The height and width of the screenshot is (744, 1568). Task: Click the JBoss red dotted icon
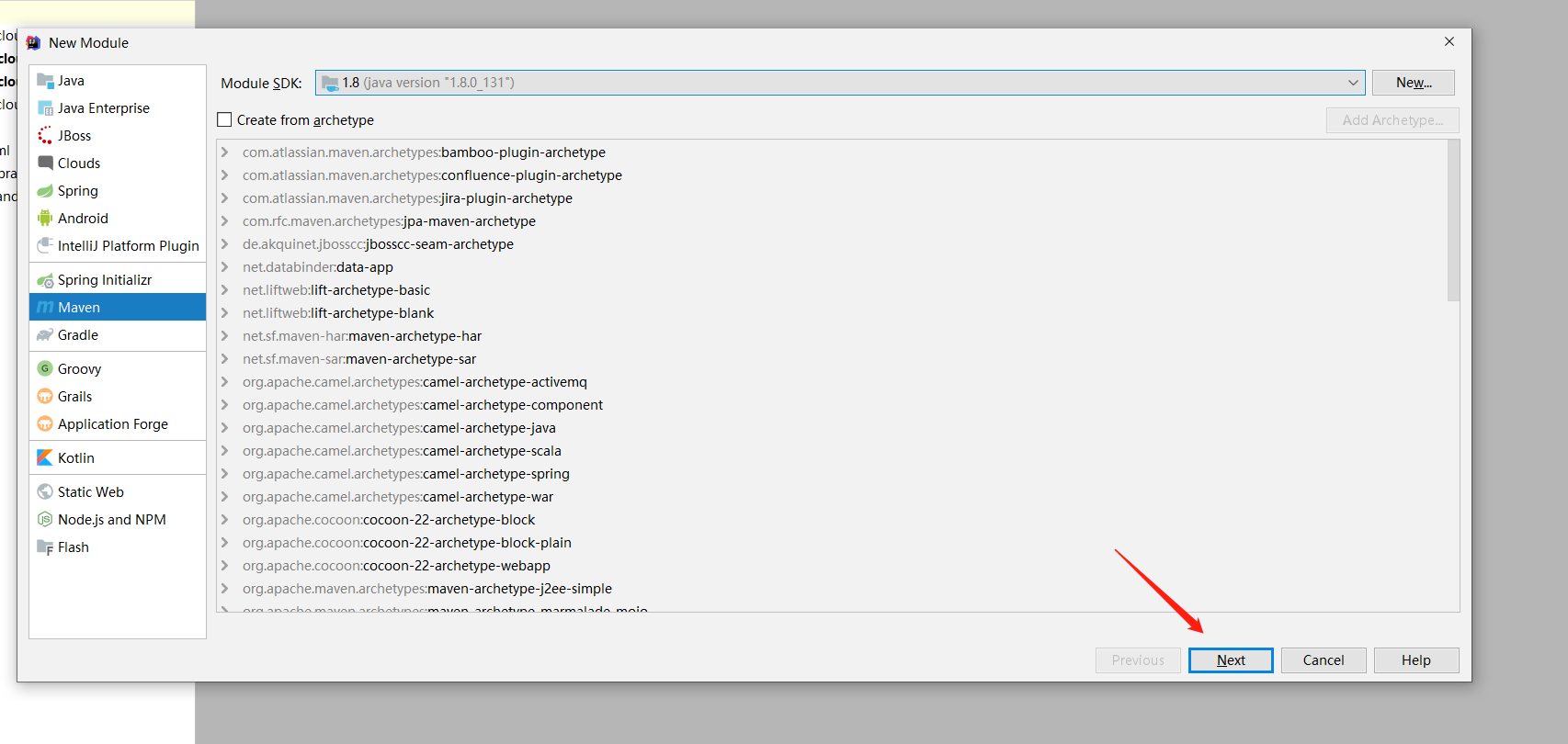coord(45,136)
